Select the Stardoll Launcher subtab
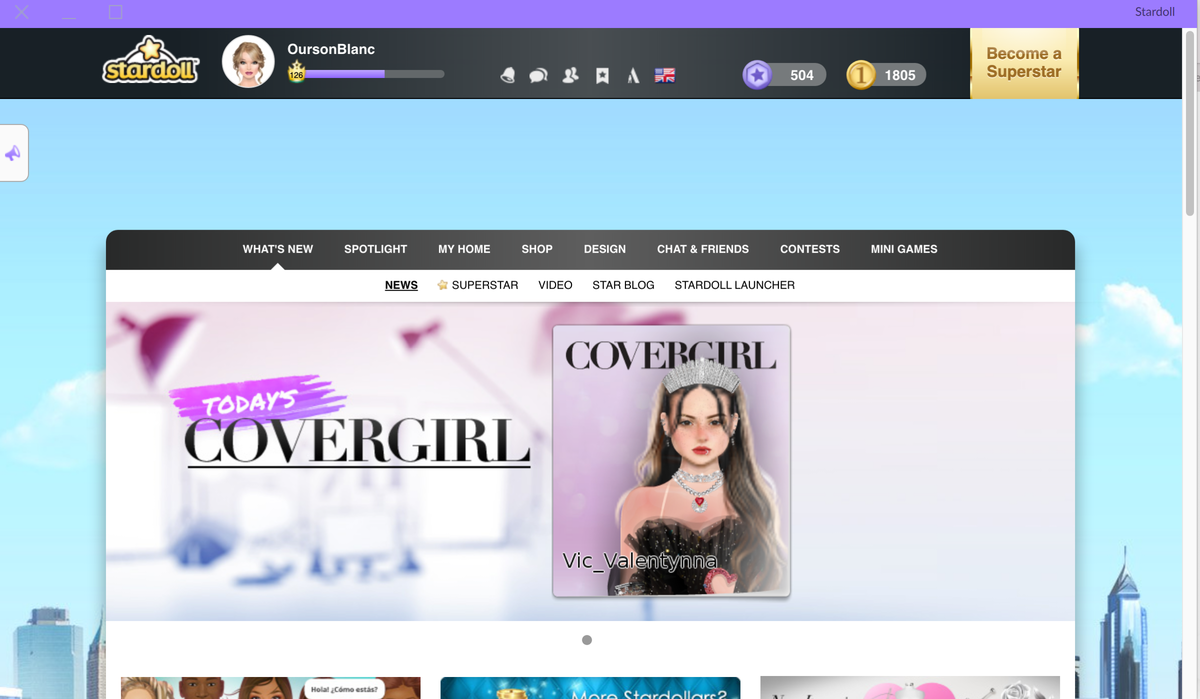The image size is (1200, 699). 734,285
